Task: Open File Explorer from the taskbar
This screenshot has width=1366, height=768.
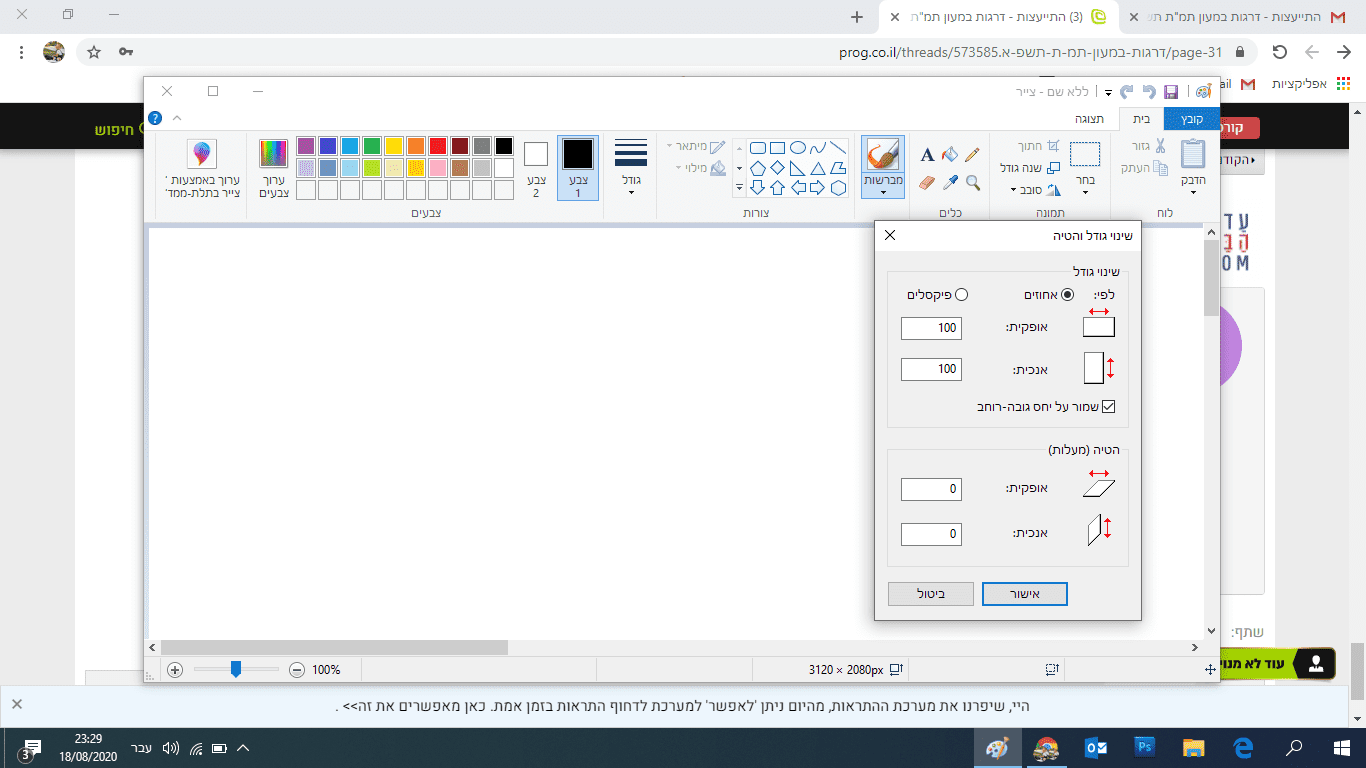Action: tap(1194, 747)
